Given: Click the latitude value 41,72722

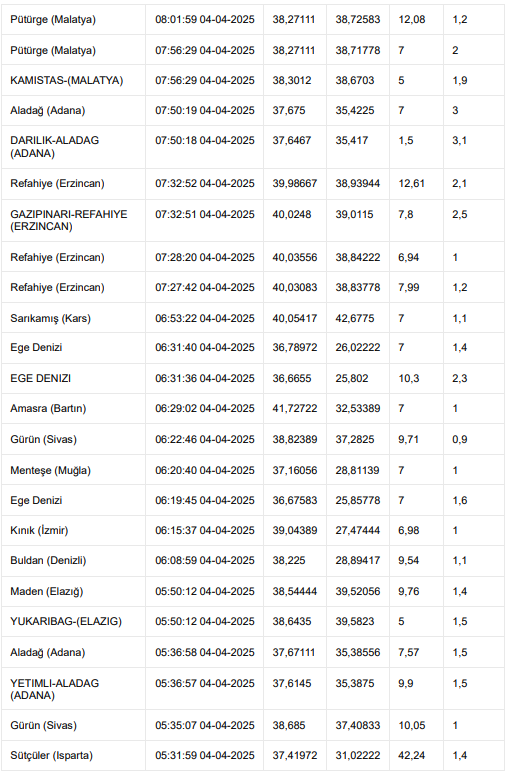Looking at the screenshot, I should 295,409.
